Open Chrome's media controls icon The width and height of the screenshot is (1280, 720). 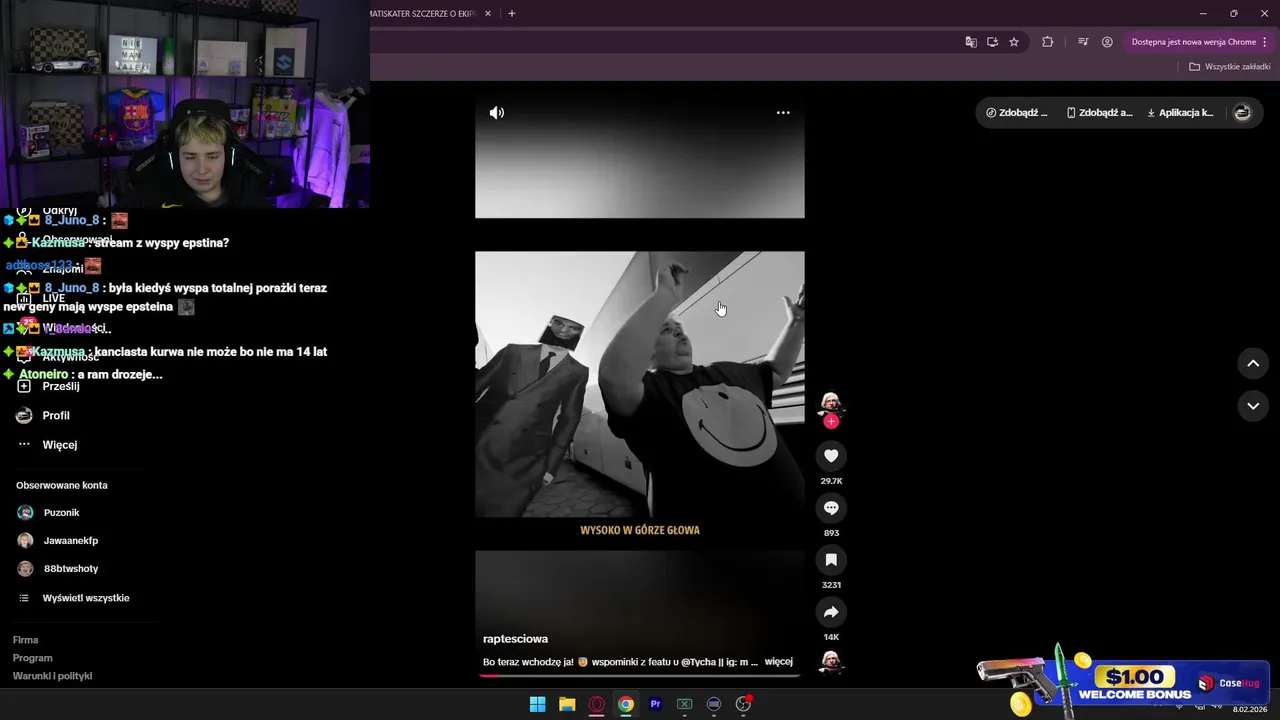pyautogui.click(x=1083, y=42)
